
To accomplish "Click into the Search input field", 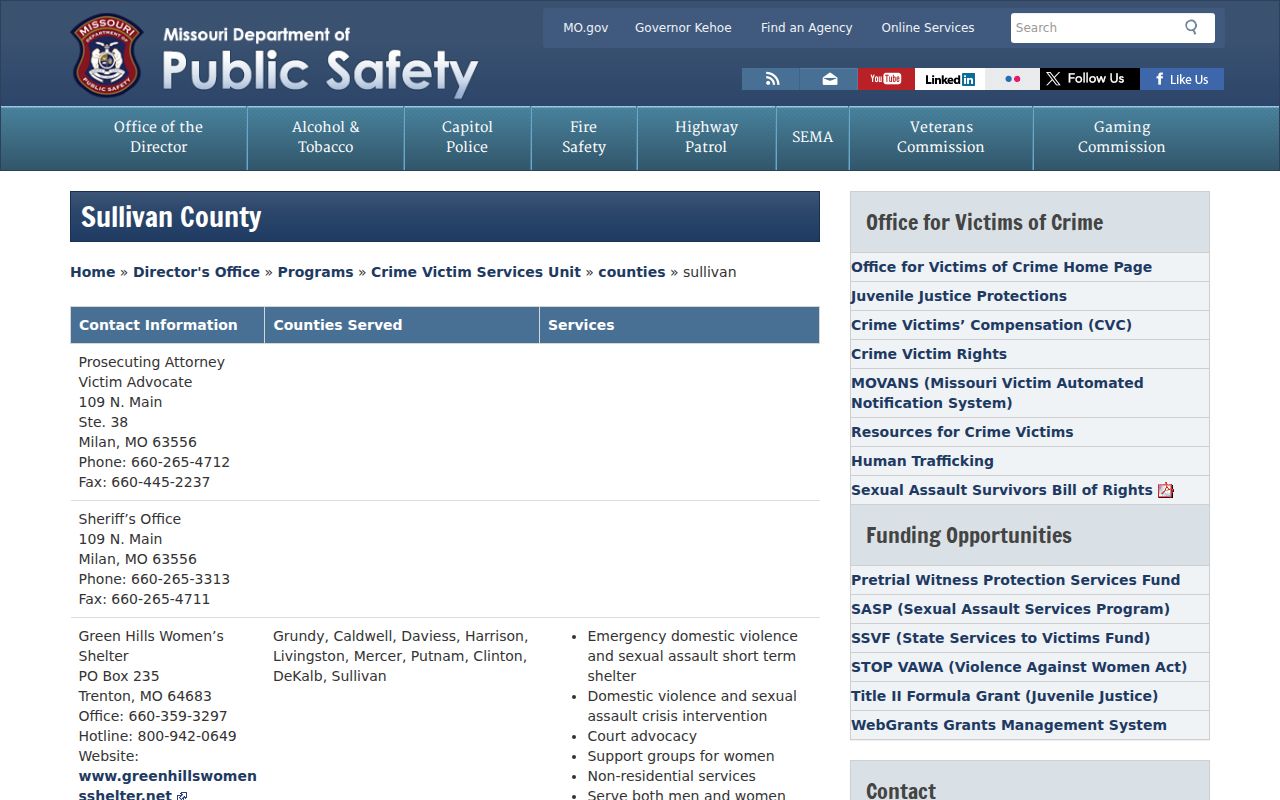I will pyautogui.click(x=1095, y=28).
